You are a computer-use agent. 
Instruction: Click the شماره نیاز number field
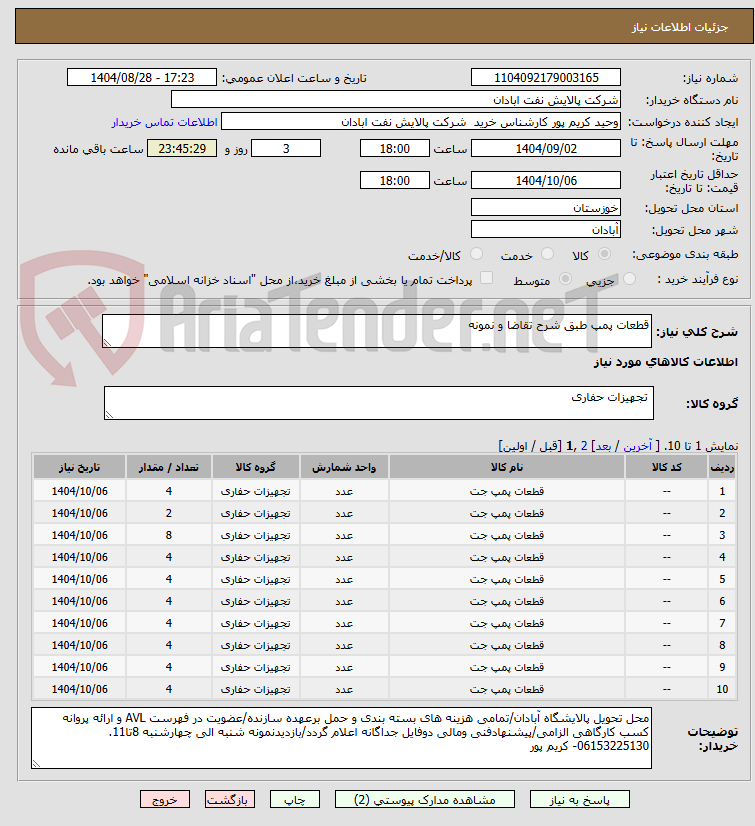(x=546, y=77)
